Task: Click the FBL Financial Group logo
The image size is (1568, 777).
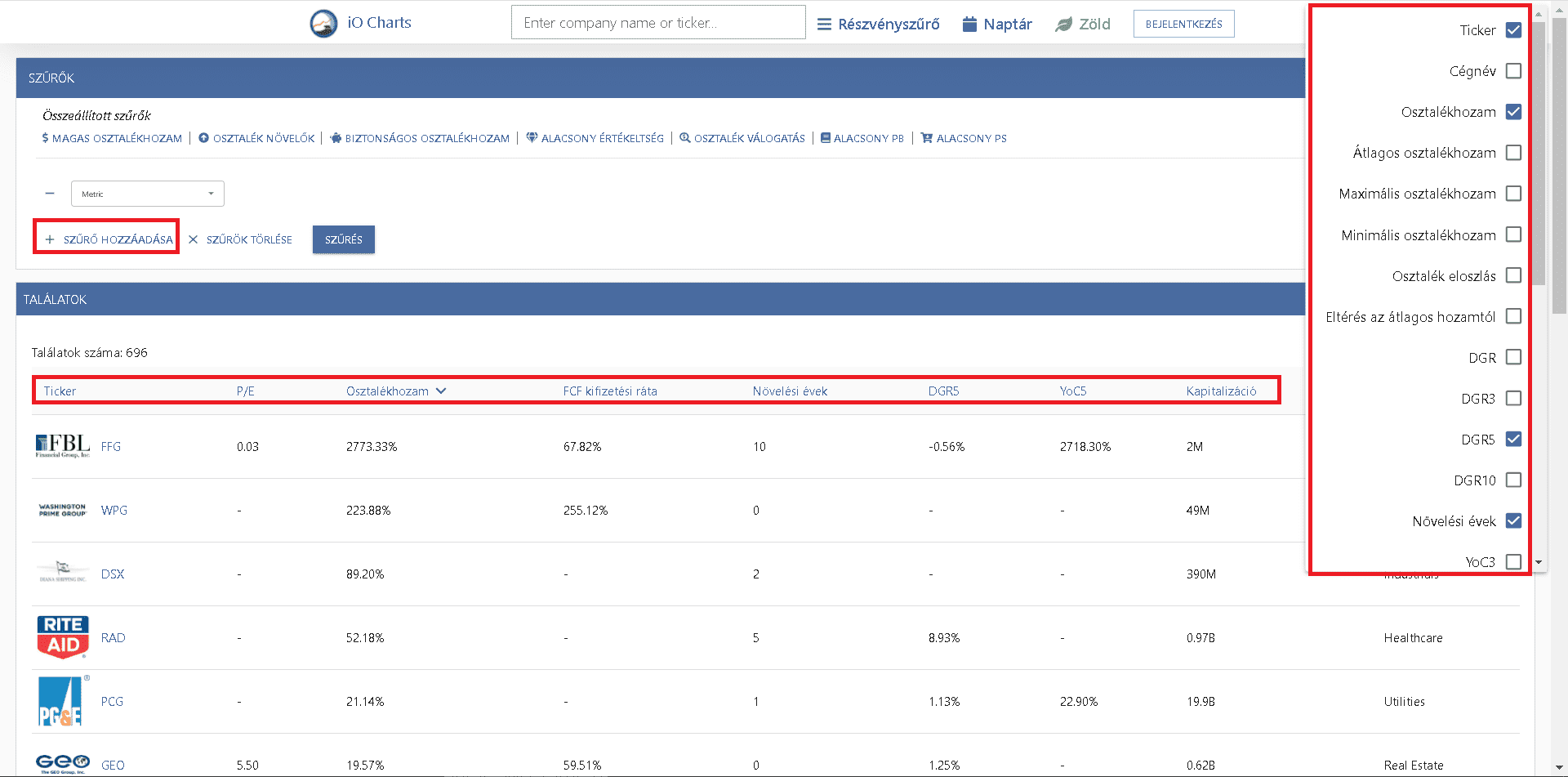Action: coord(63,446)
